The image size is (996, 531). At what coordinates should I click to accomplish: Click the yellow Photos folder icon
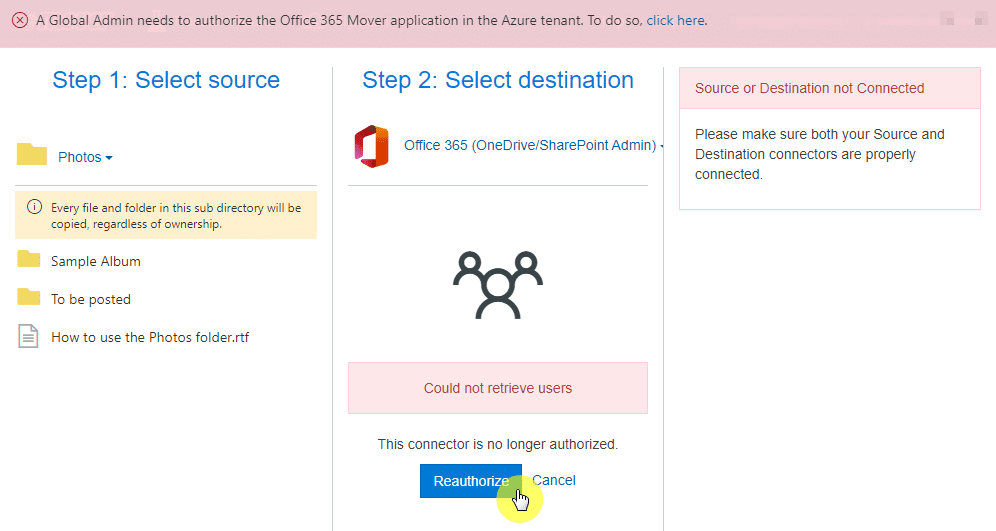[32, 154]
